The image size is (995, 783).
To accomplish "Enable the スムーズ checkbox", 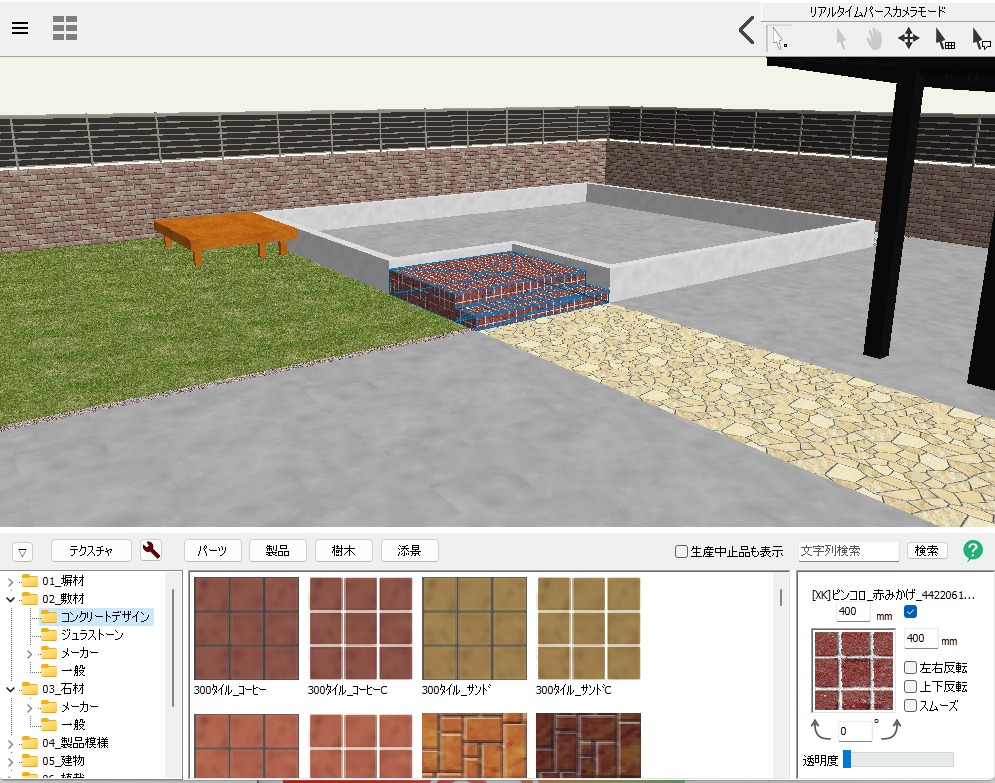I will (910, 705).
